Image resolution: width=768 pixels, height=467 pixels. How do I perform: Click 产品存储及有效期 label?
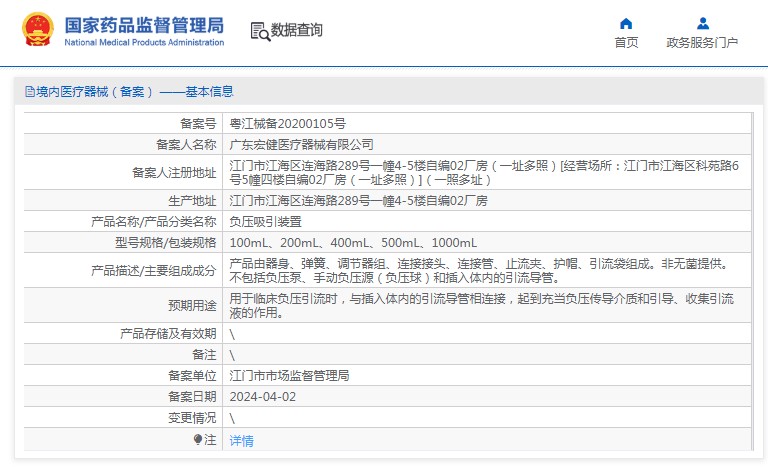pyautogui.click(x=168, y=334)
